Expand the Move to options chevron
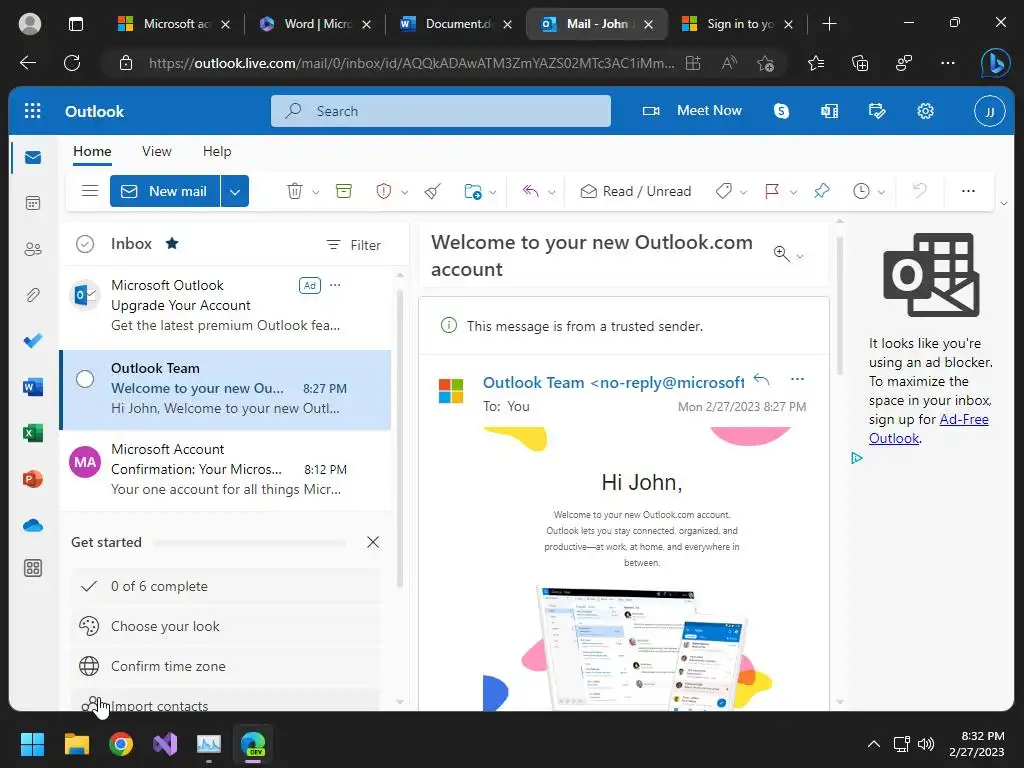 click(x=492, y=192)
